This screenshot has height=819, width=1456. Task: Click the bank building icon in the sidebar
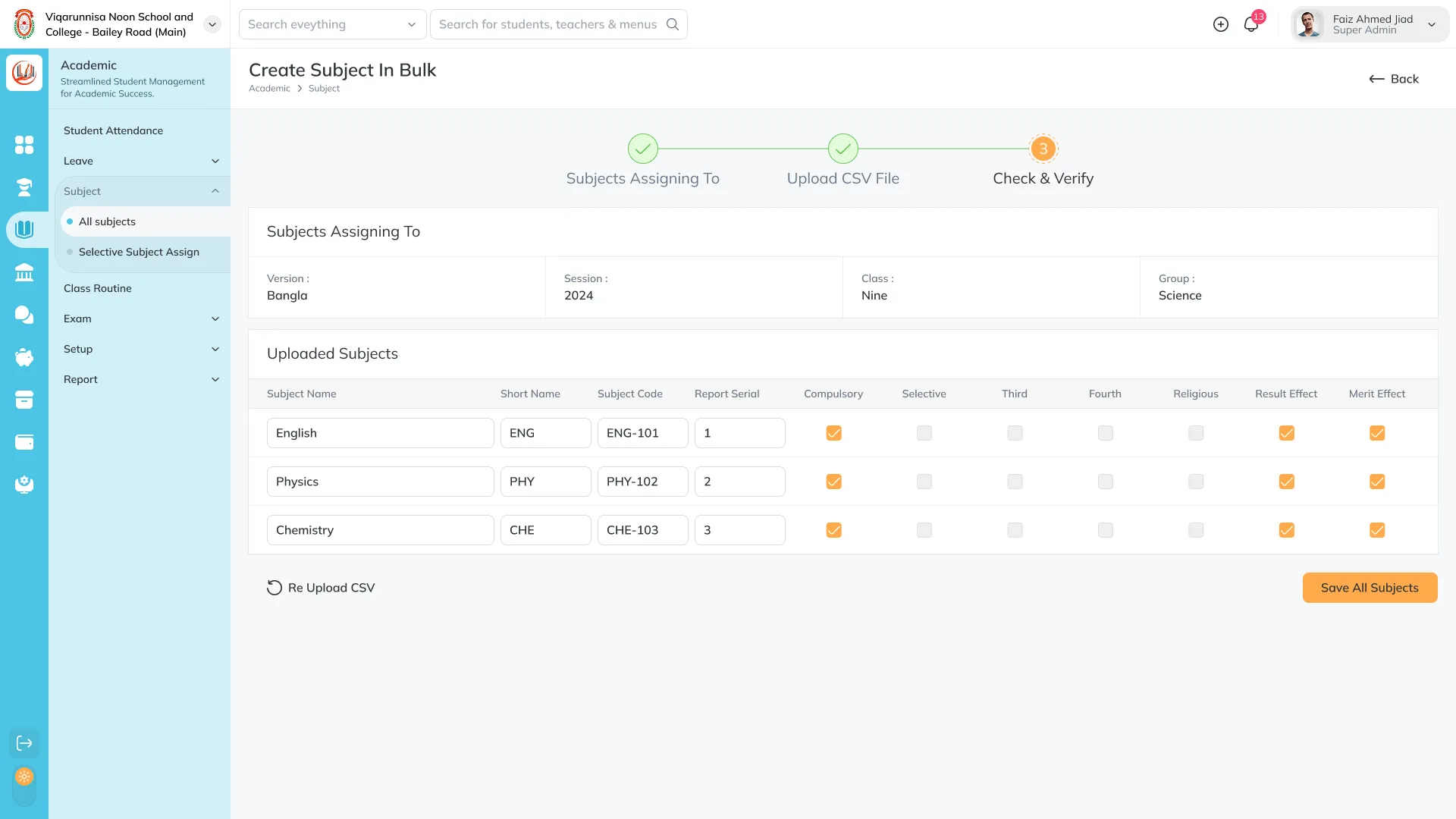[24, 273]
